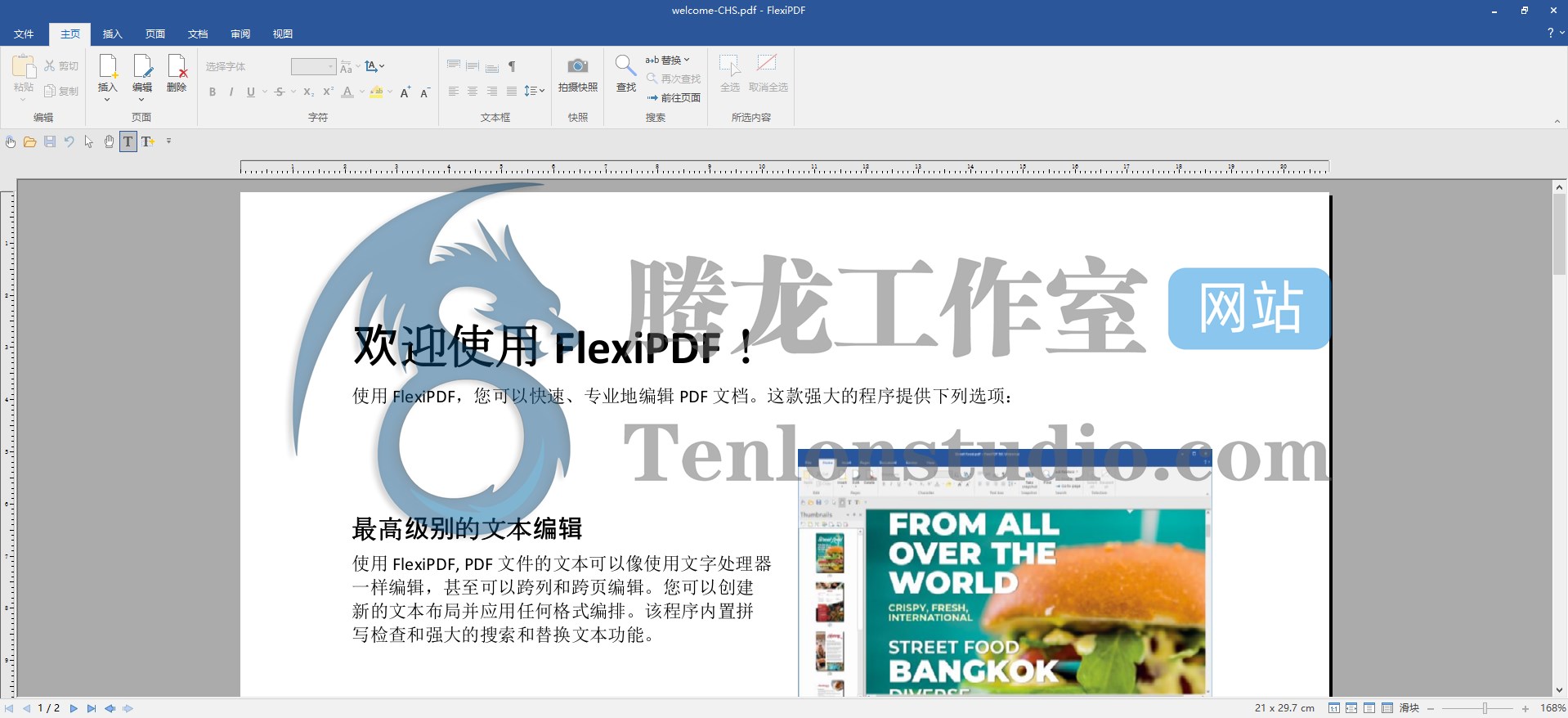Click the 取消全选 (Deselect all) icon
Viewport: 1568px width, 718px height.
tap(767, 64)
